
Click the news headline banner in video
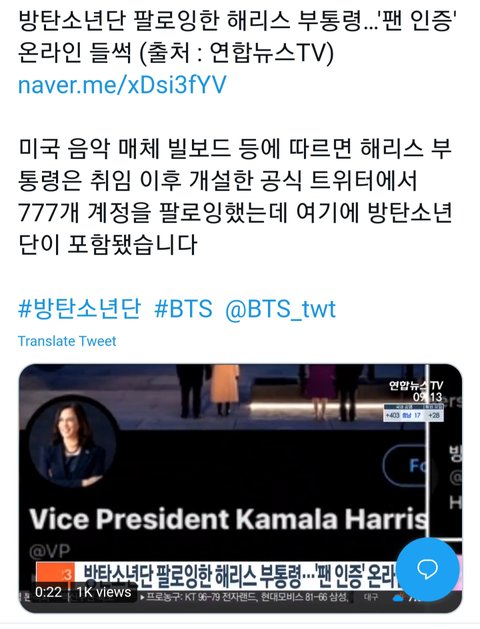[x=239, y=576]
